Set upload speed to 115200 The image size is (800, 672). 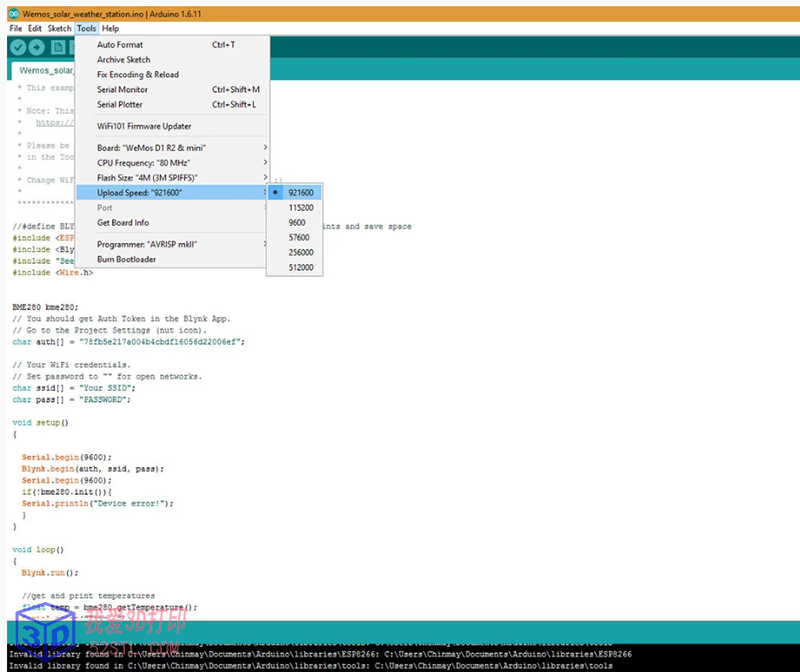click(x=295, y=208)
